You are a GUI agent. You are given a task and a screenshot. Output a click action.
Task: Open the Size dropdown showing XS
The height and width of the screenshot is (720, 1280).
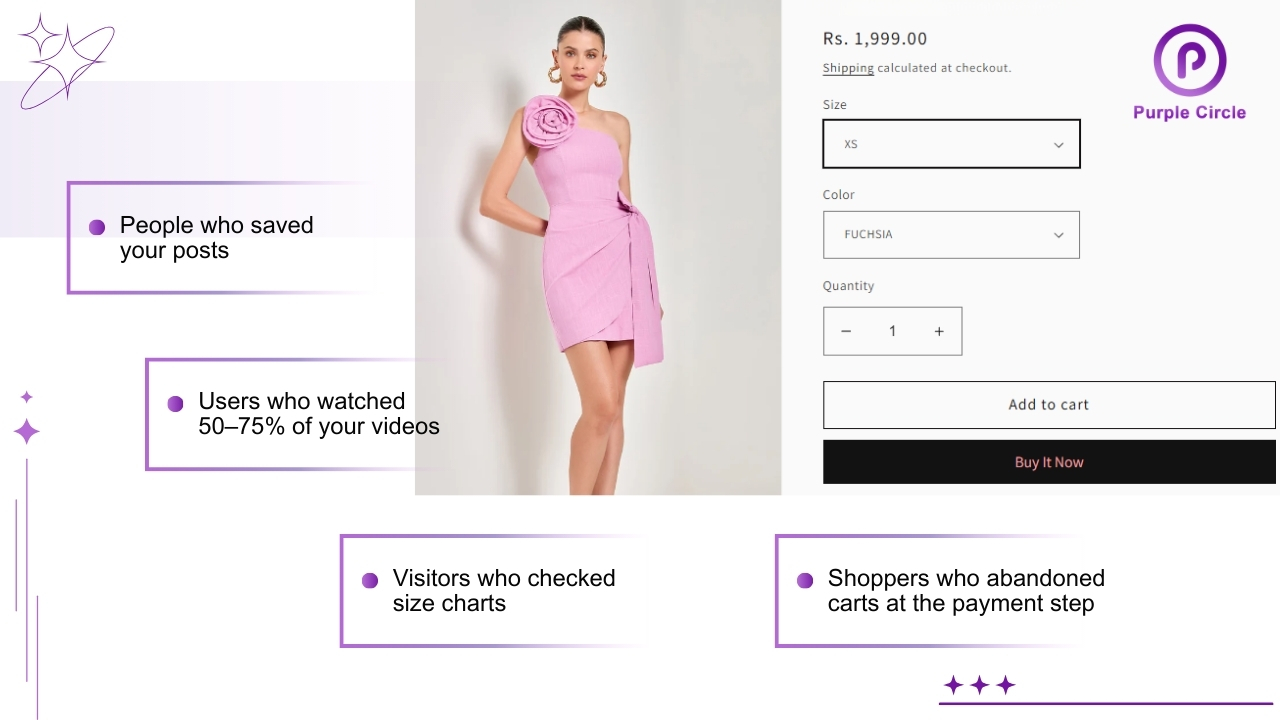[x=950, y=144]
